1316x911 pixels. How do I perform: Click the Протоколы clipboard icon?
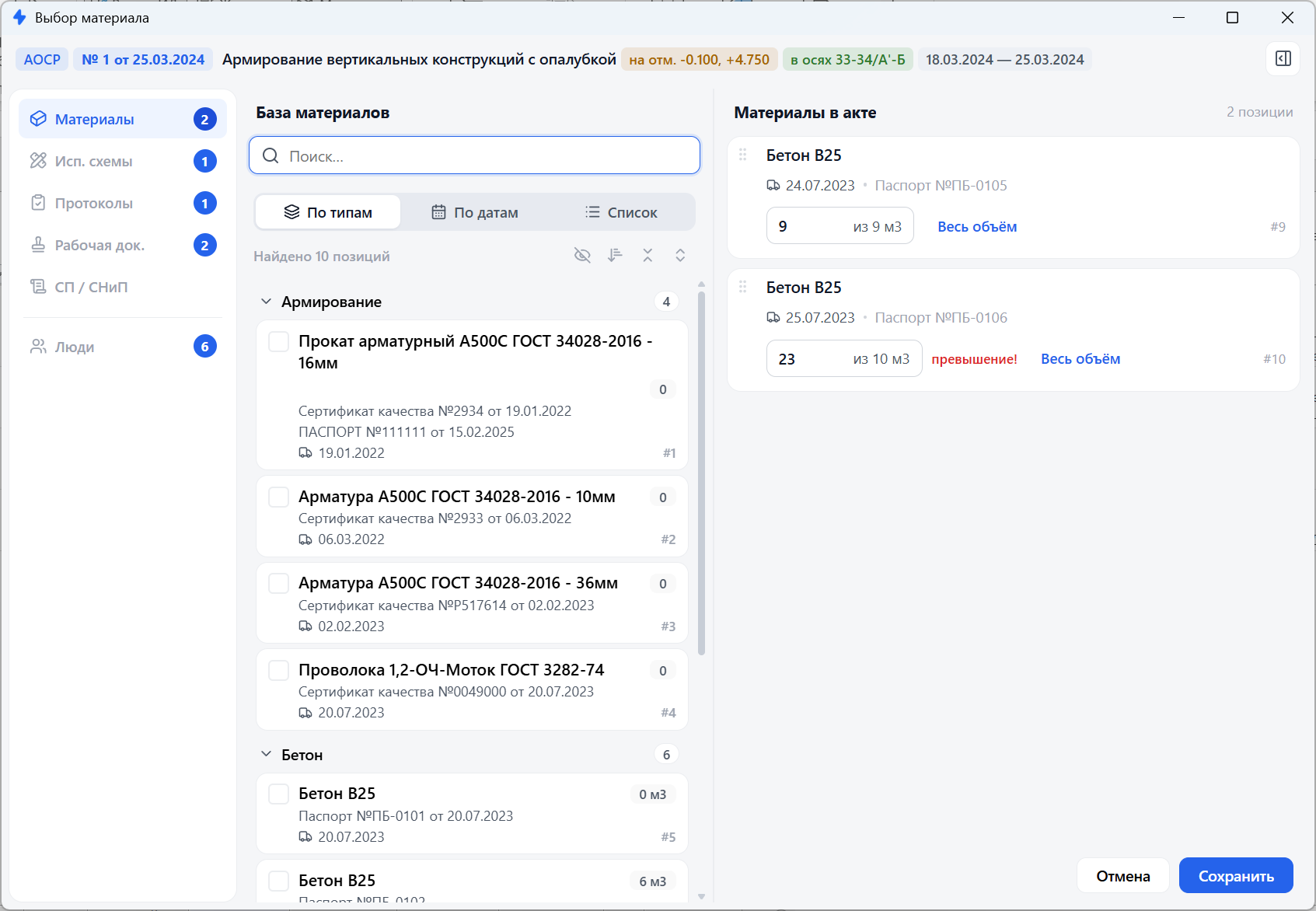coord(38,203)
